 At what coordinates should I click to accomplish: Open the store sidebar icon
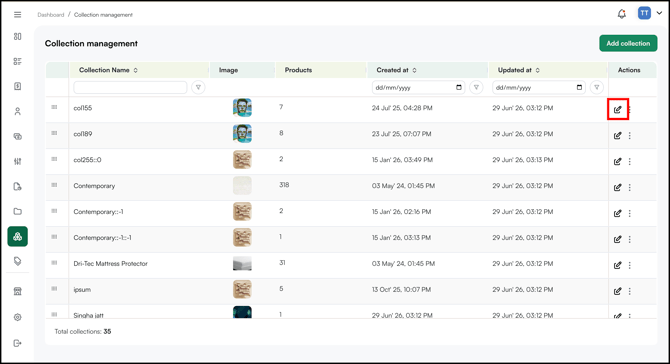pos(18,291)
